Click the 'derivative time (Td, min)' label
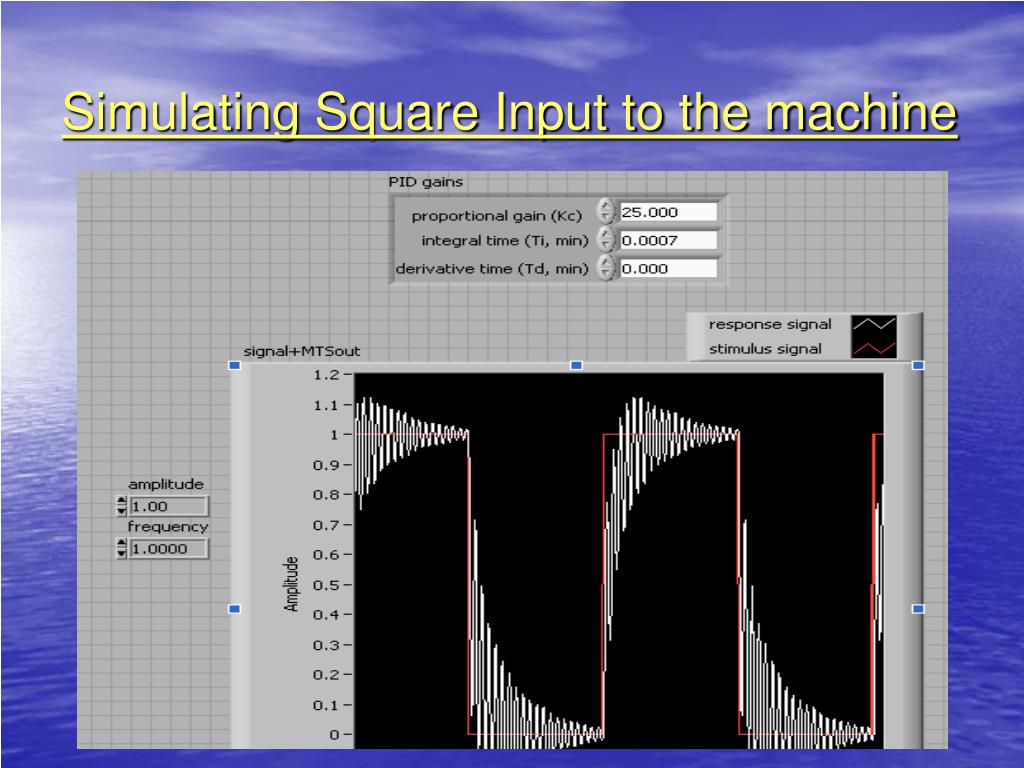1024x768 pixels. tap(492, 268)
